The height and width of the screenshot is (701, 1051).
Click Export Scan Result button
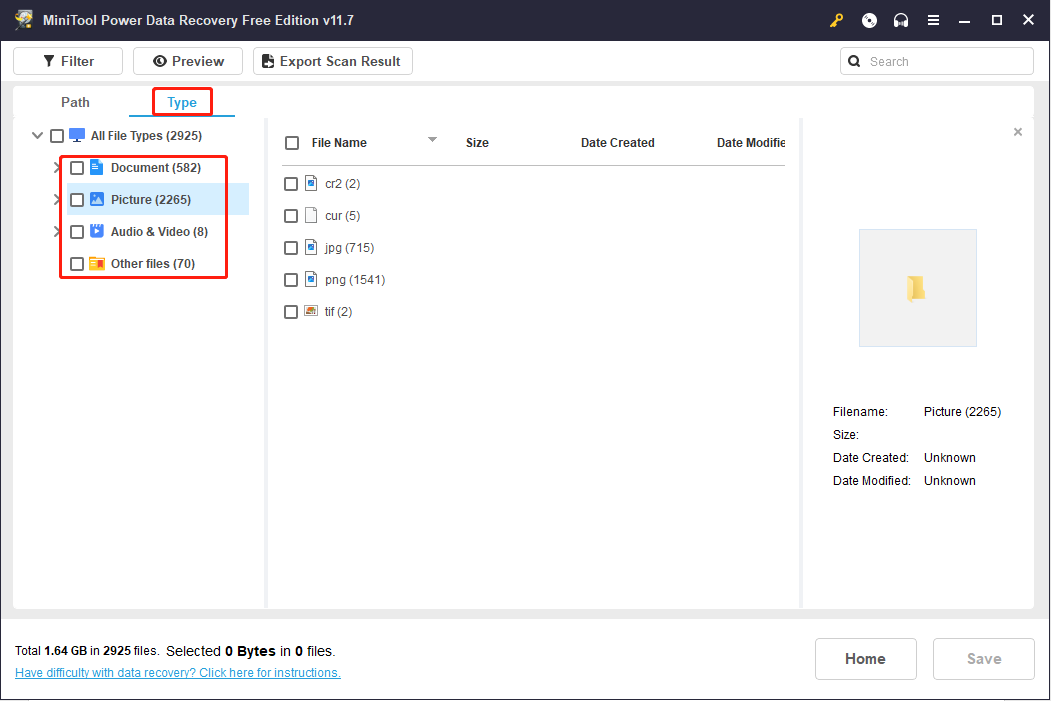click(x=332, y=61)
